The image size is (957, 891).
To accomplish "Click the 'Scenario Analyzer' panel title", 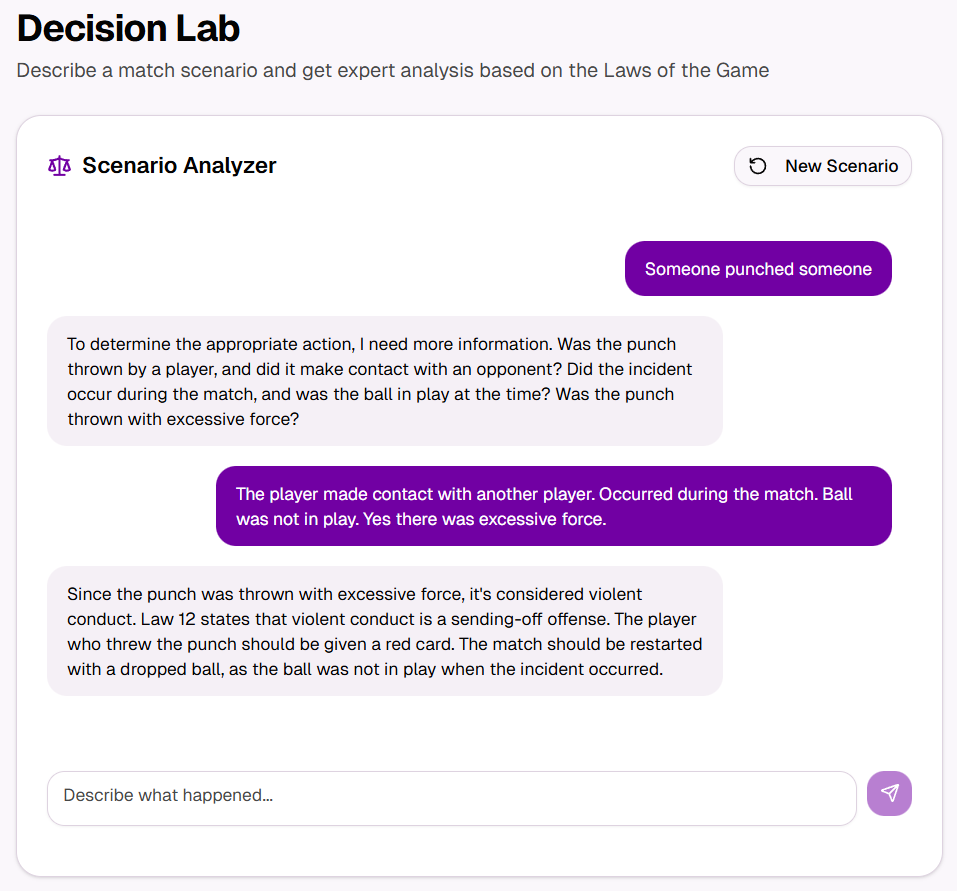I will [179, 166].
